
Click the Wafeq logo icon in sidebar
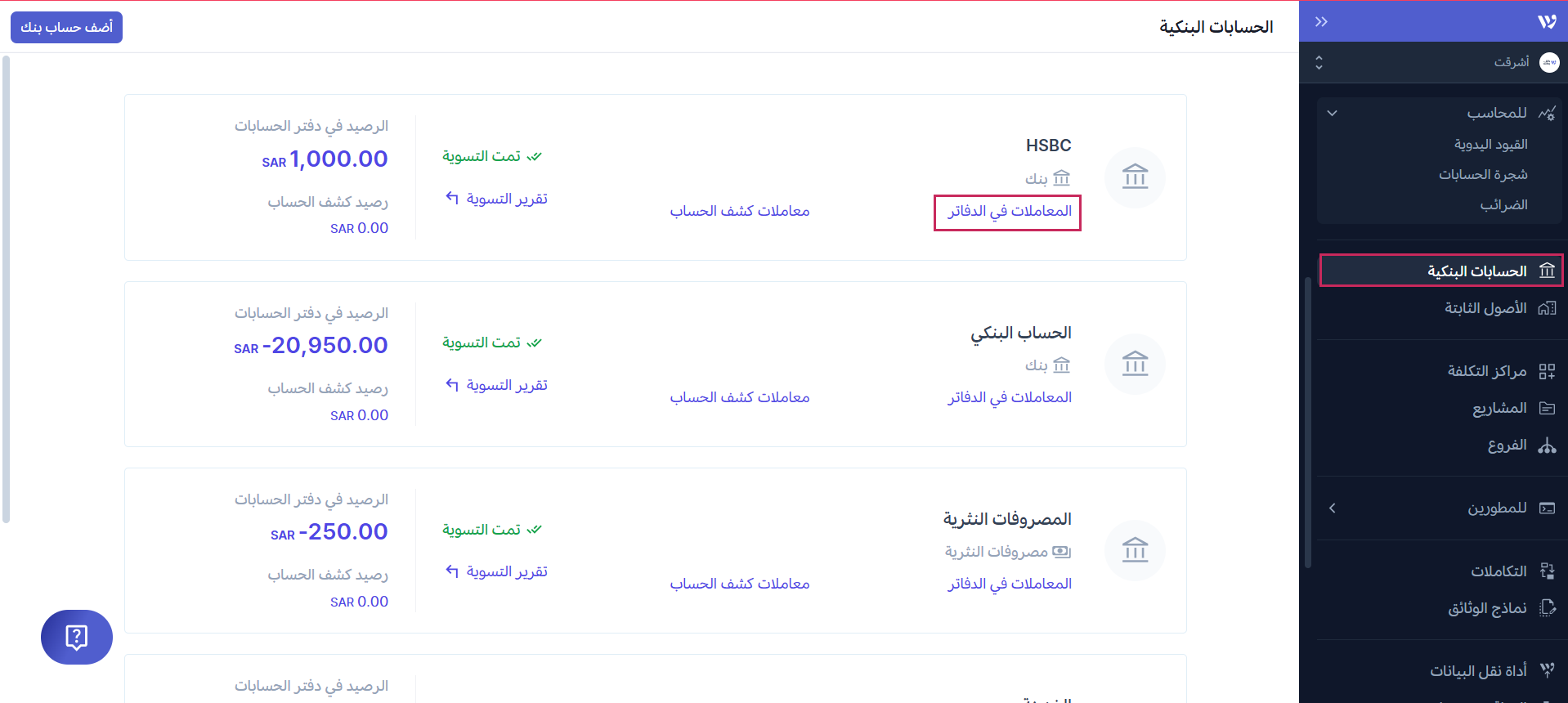tap(1546, 22)
